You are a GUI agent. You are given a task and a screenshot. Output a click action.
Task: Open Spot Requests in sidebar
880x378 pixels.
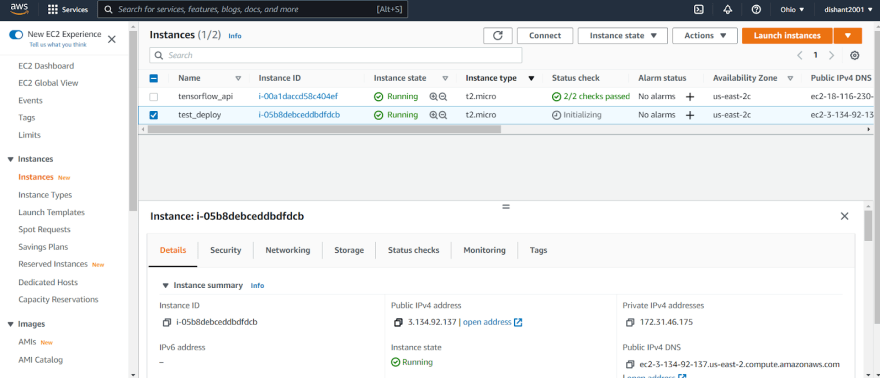44,229
